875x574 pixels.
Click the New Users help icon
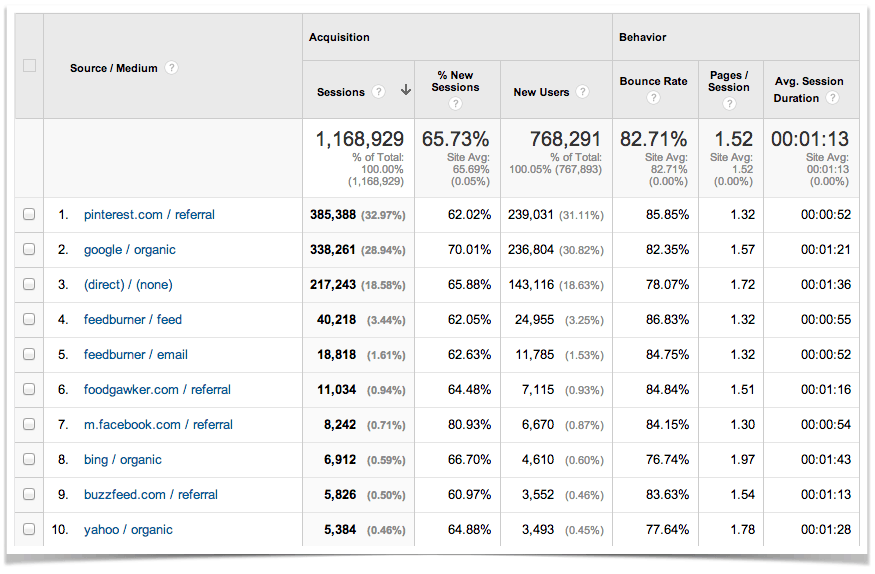pyautogui.click(x=582, y=92)
